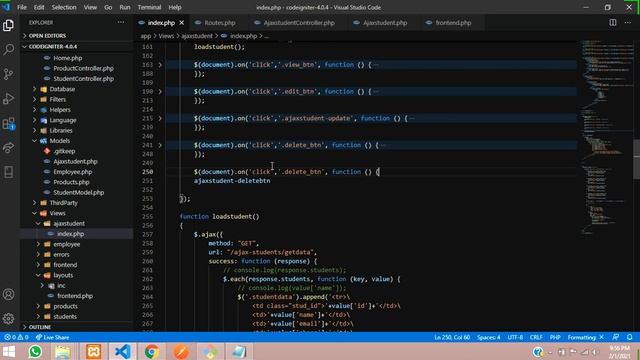Open the help icon in system tray
The image size is (640, 360).
pos(538,351)
